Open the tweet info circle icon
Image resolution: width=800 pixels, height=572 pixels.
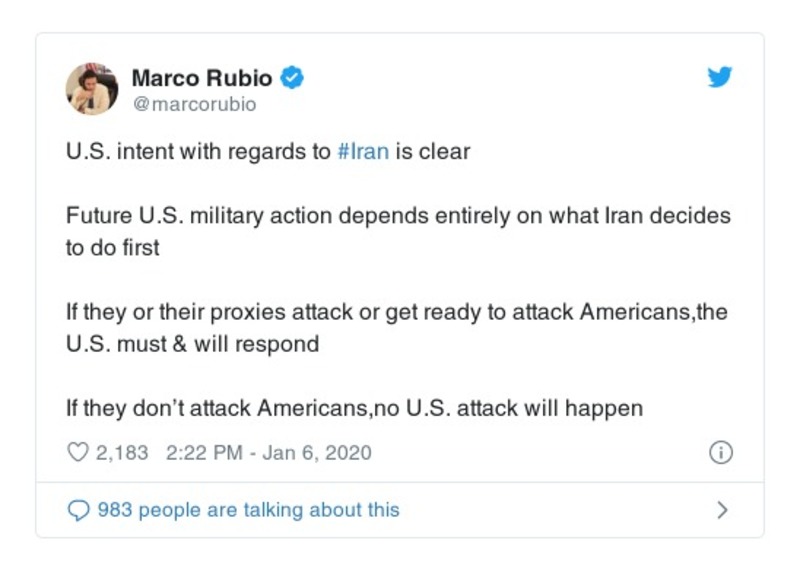[x=720, y=453]
